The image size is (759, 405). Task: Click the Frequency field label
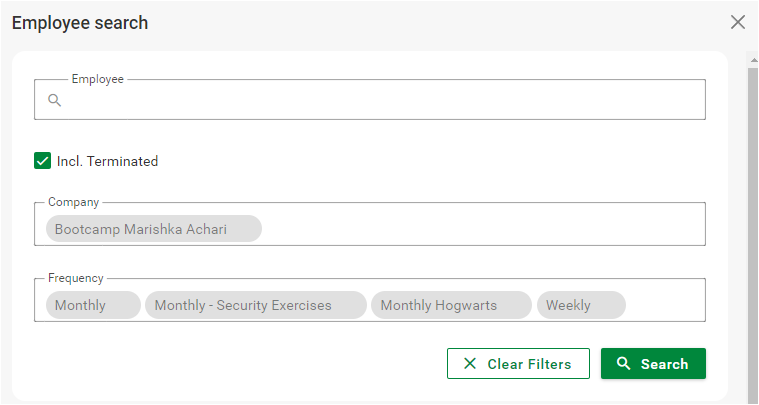76,278
